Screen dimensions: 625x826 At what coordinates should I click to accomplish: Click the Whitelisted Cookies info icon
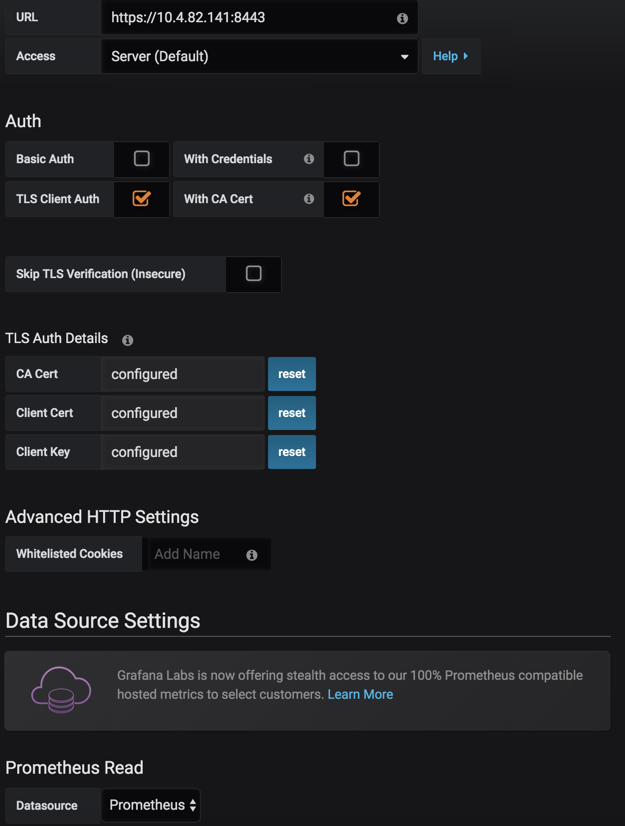coord(252,555)
